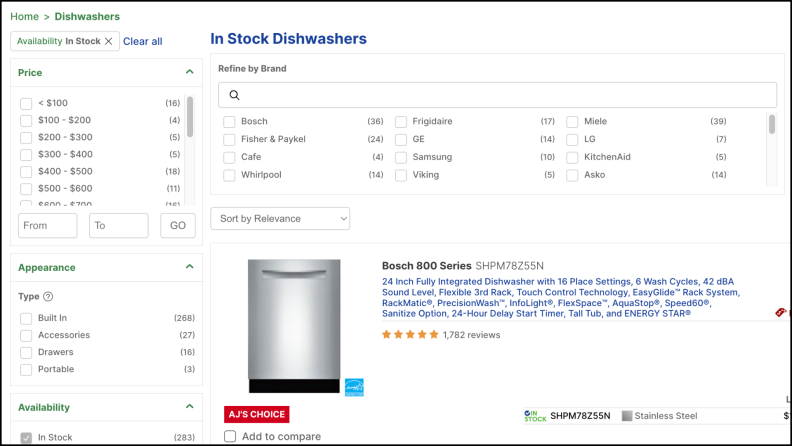Select the KitchenAid brand checkbox

(x=572, y=158)
